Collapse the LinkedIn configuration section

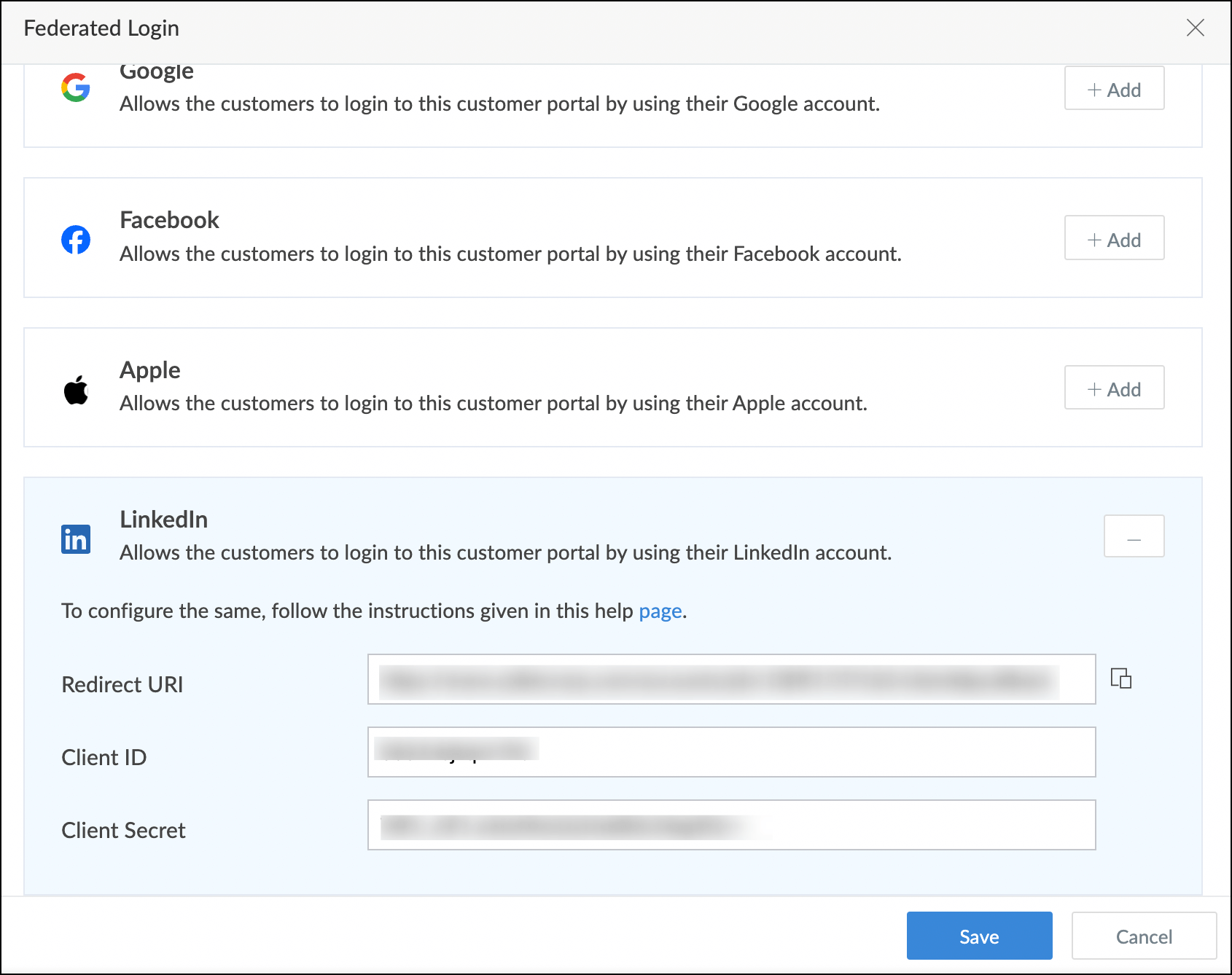1134,537
